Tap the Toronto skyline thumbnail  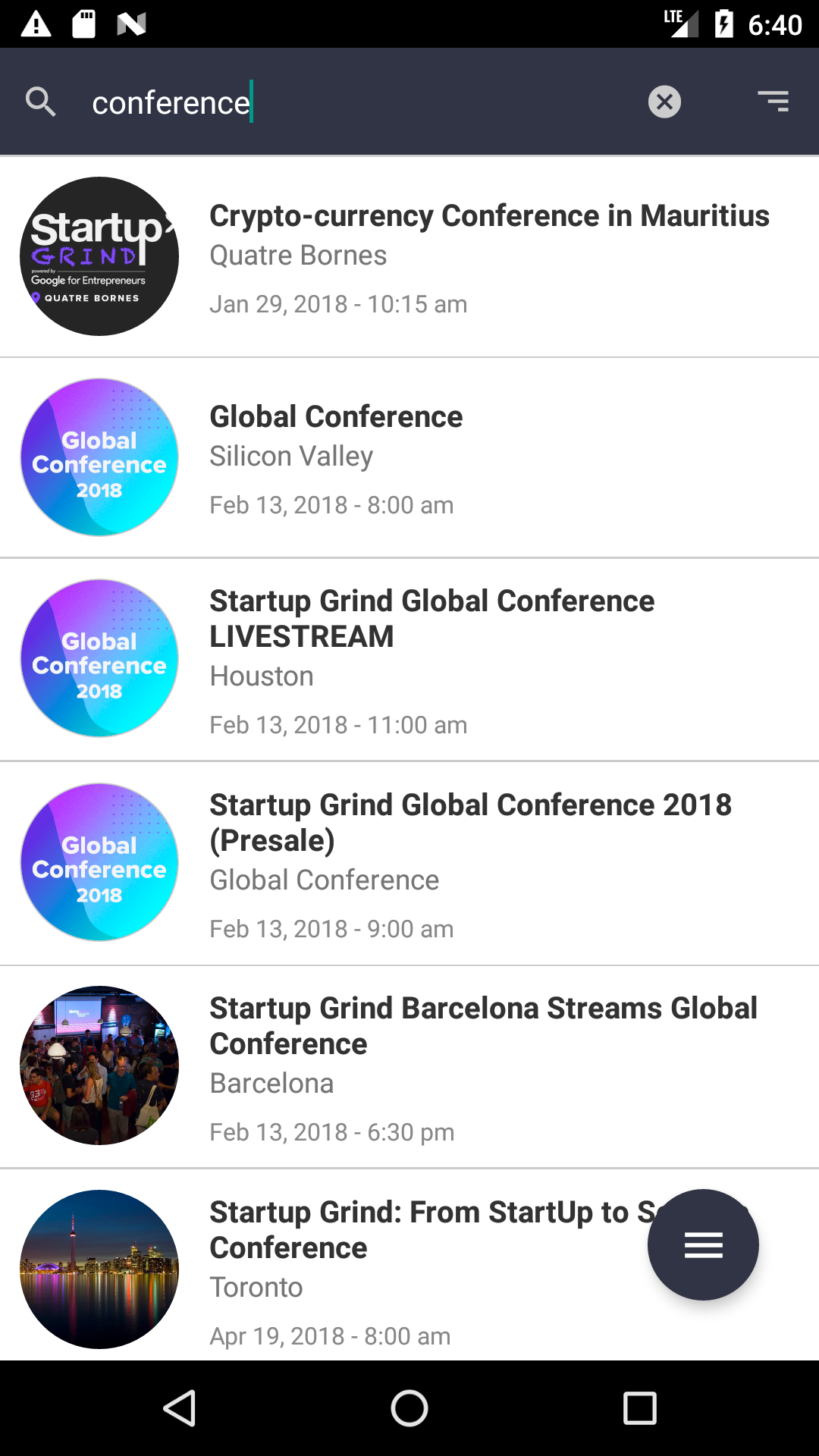coord(99,1269)
